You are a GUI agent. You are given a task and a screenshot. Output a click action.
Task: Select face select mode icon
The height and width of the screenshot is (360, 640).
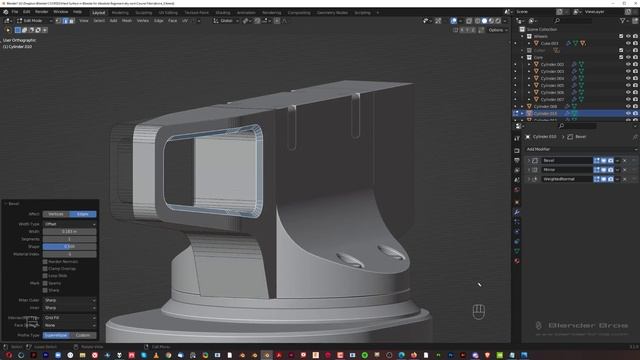pyautogui.click(x=72, y=20)
